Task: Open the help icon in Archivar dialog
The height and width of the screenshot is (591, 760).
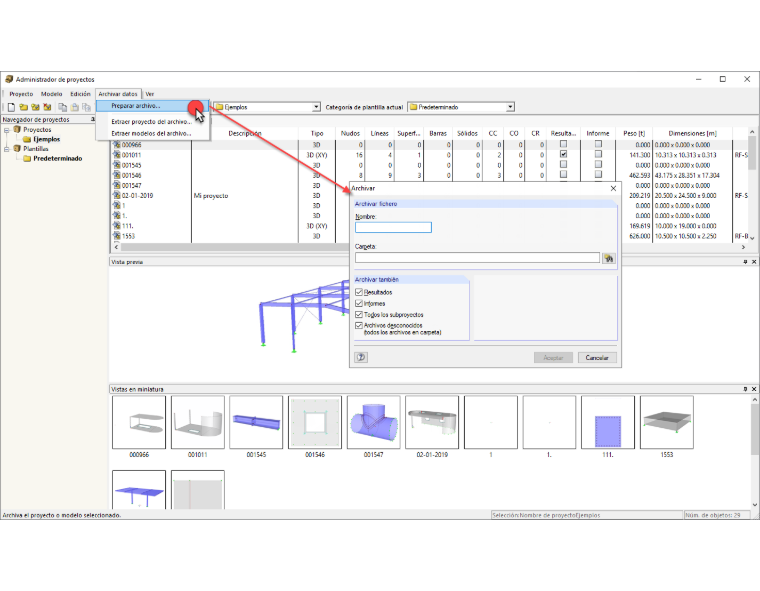Action: [361, 357]
